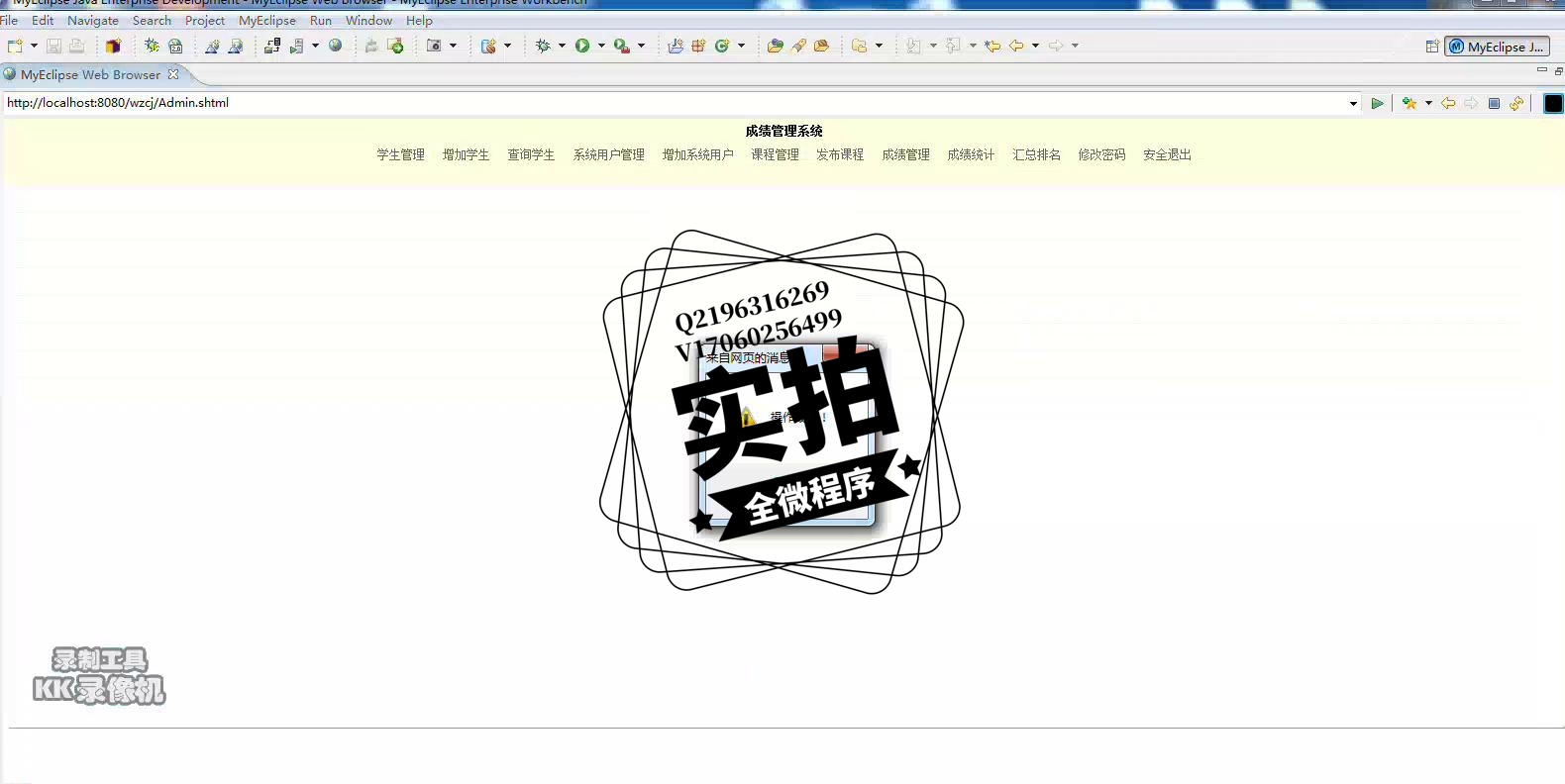Click the New Java Class icon
1565x784 pixels.
(722, 46)
